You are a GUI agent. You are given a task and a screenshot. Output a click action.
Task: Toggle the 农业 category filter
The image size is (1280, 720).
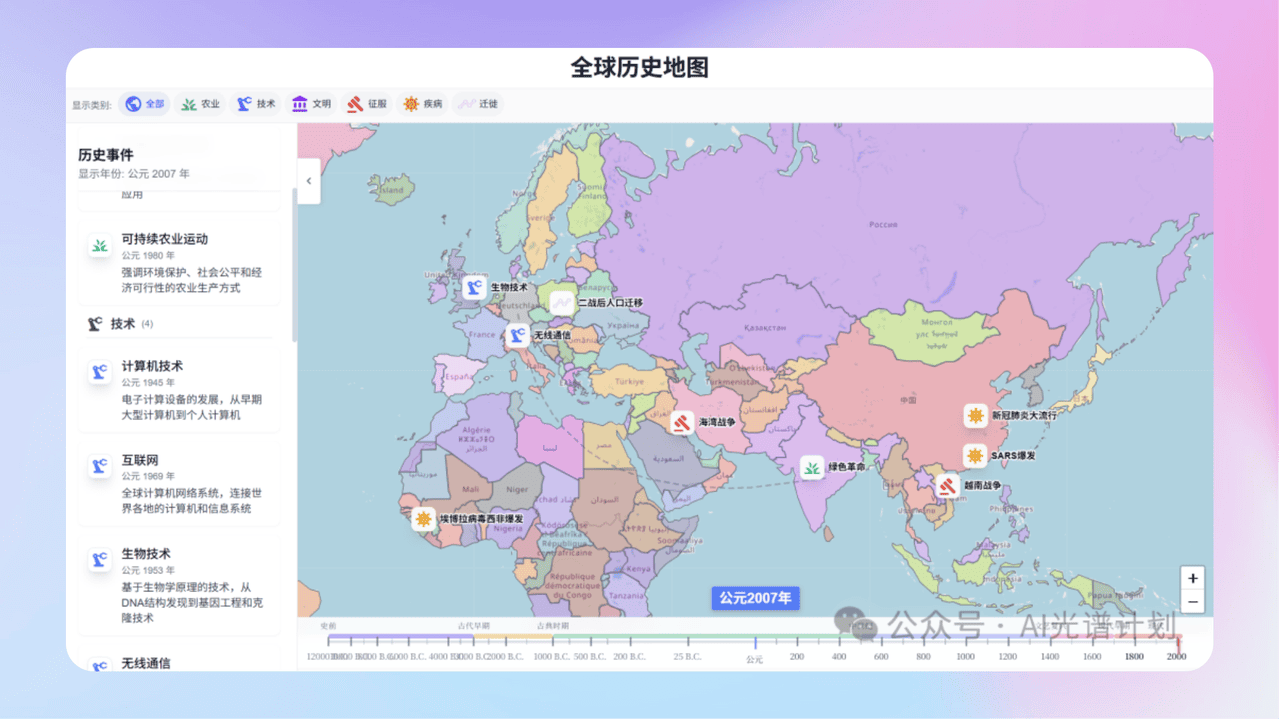coord(200,104)
